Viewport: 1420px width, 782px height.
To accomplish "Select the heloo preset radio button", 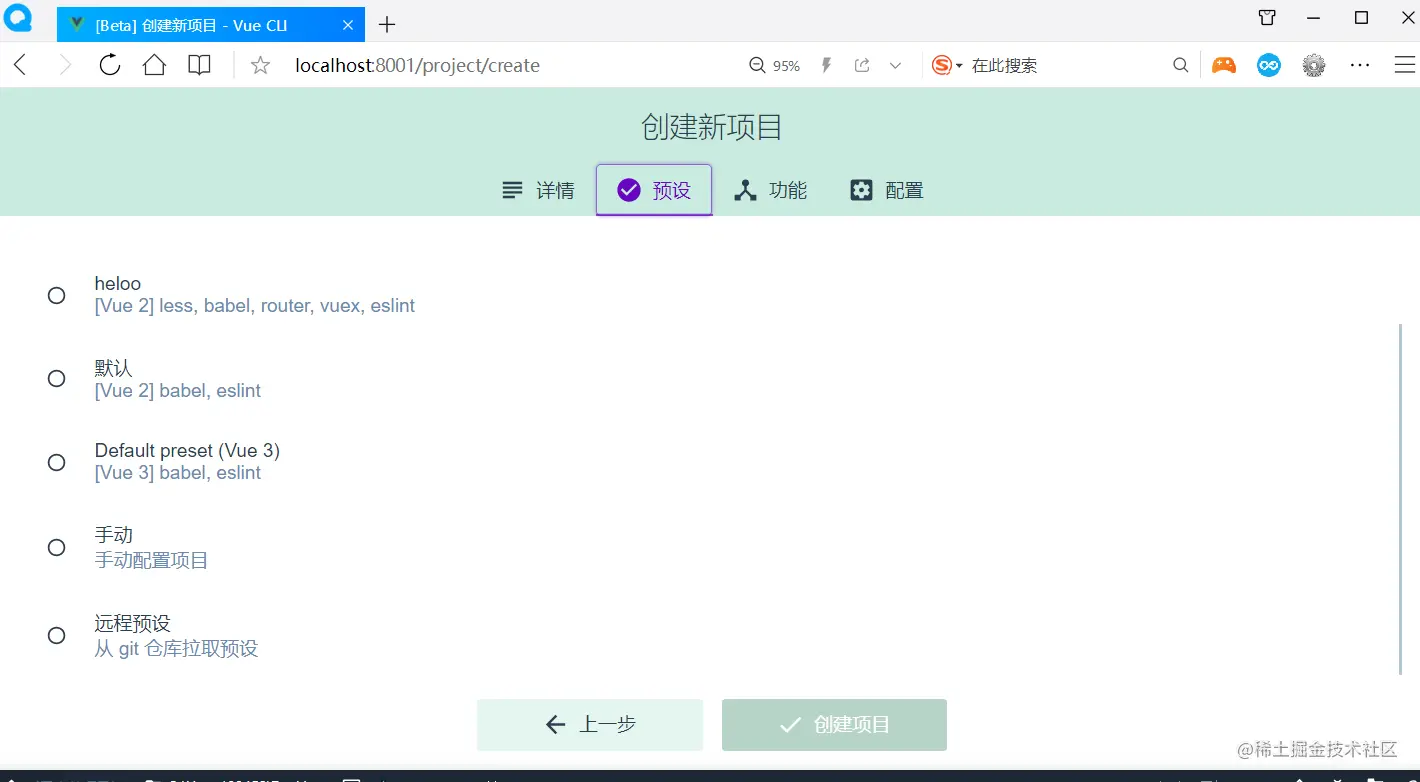I will (57, 295).
